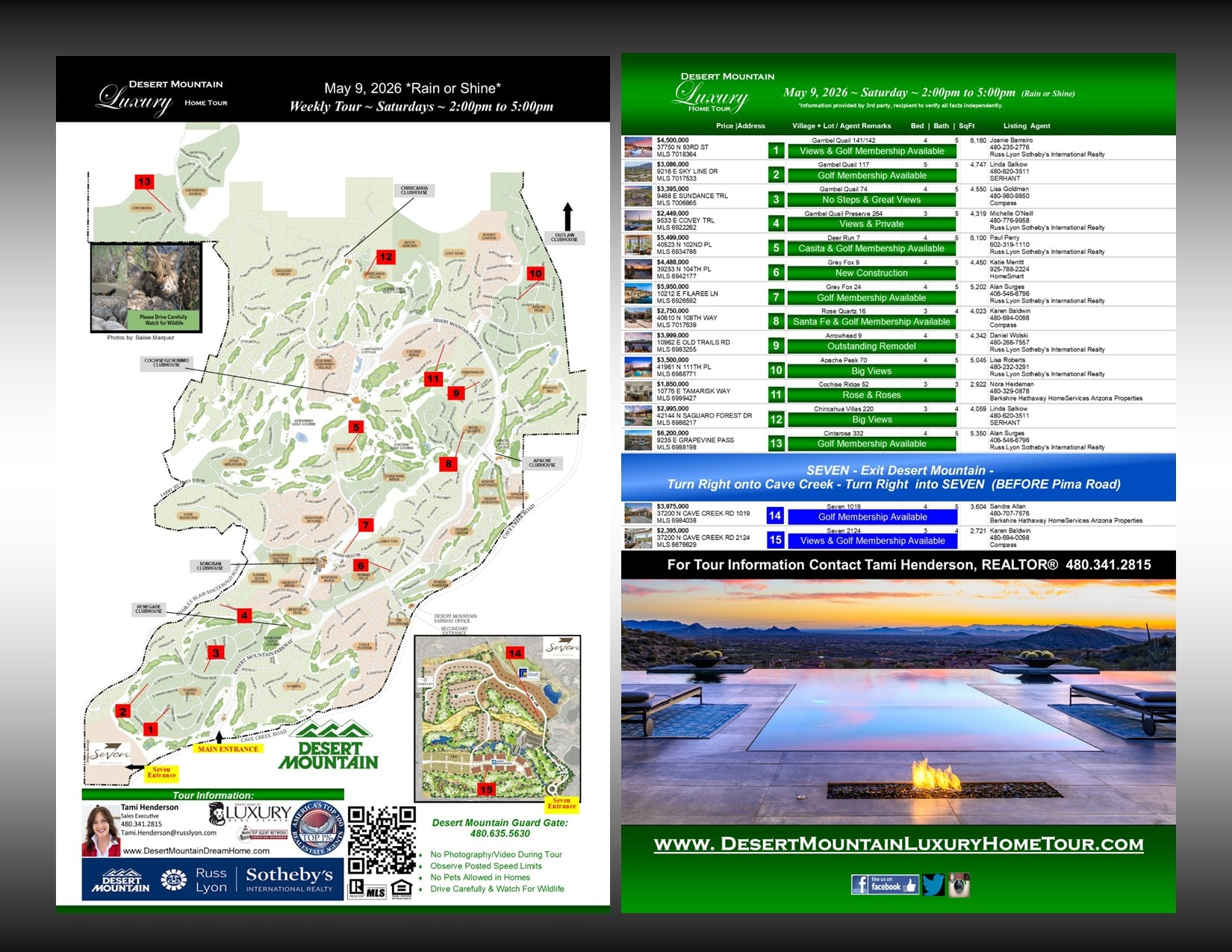The height and width of the screenshot is (952, 1232).
Task: Click the north arrow above Outlaw Clubhouse
Action: coord(567,217)
